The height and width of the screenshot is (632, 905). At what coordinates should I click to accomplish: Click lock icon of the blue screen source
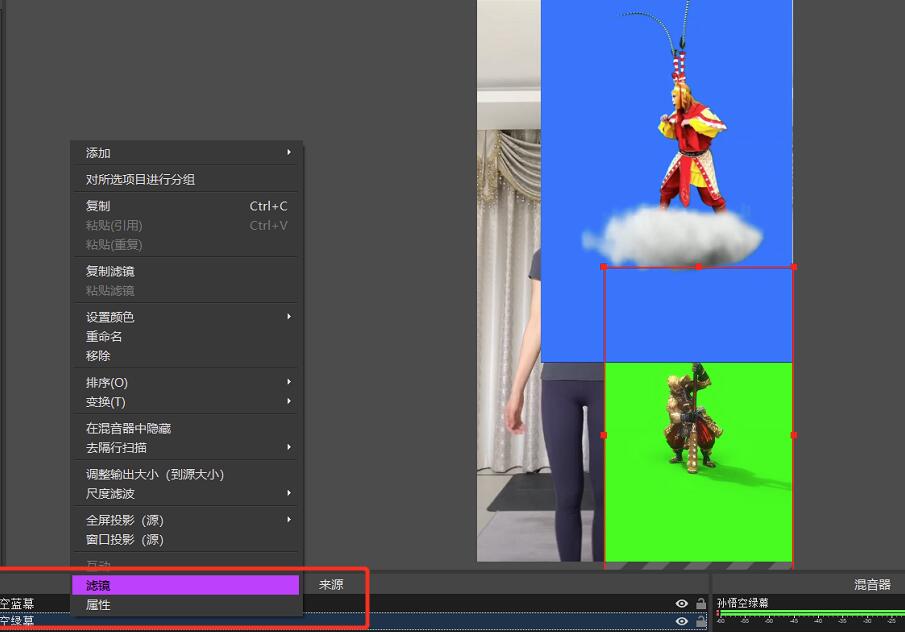701,603
